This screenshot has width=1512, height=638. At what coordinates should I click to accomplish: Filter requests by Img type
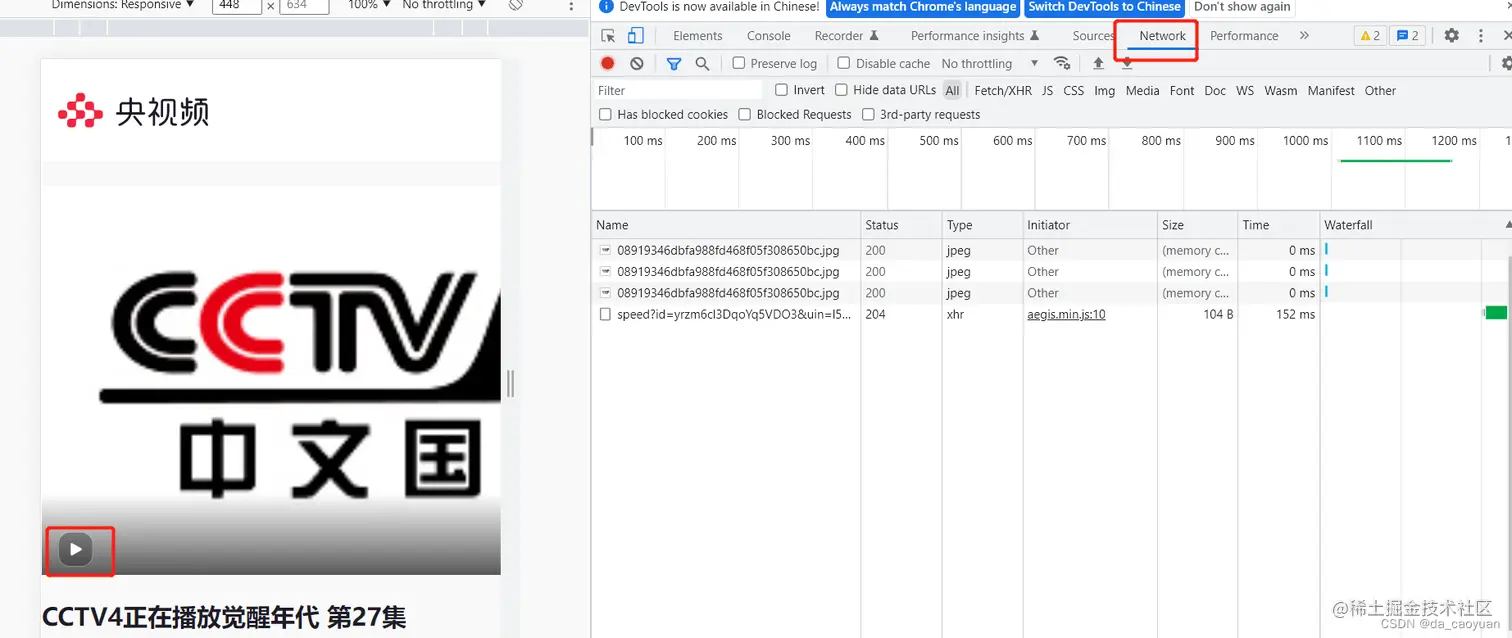(1104, 90)
